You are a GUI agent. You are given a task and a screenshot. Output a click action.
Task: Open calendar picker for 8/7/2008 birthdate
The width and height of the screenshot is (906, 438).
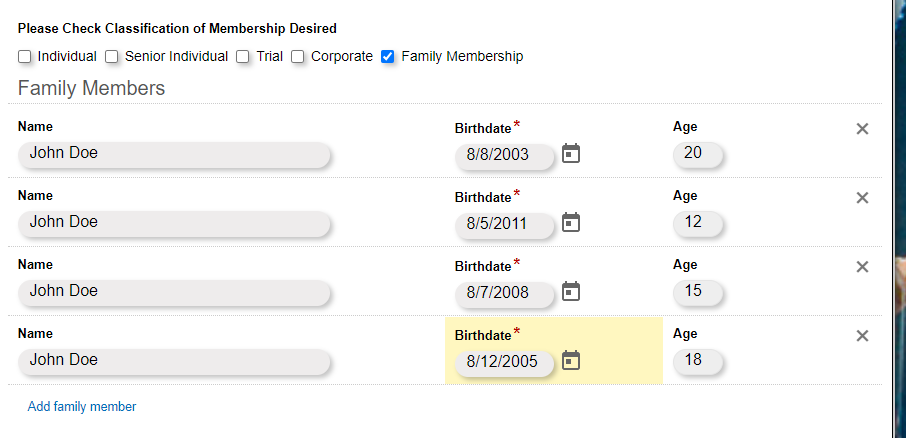[571, 291]
